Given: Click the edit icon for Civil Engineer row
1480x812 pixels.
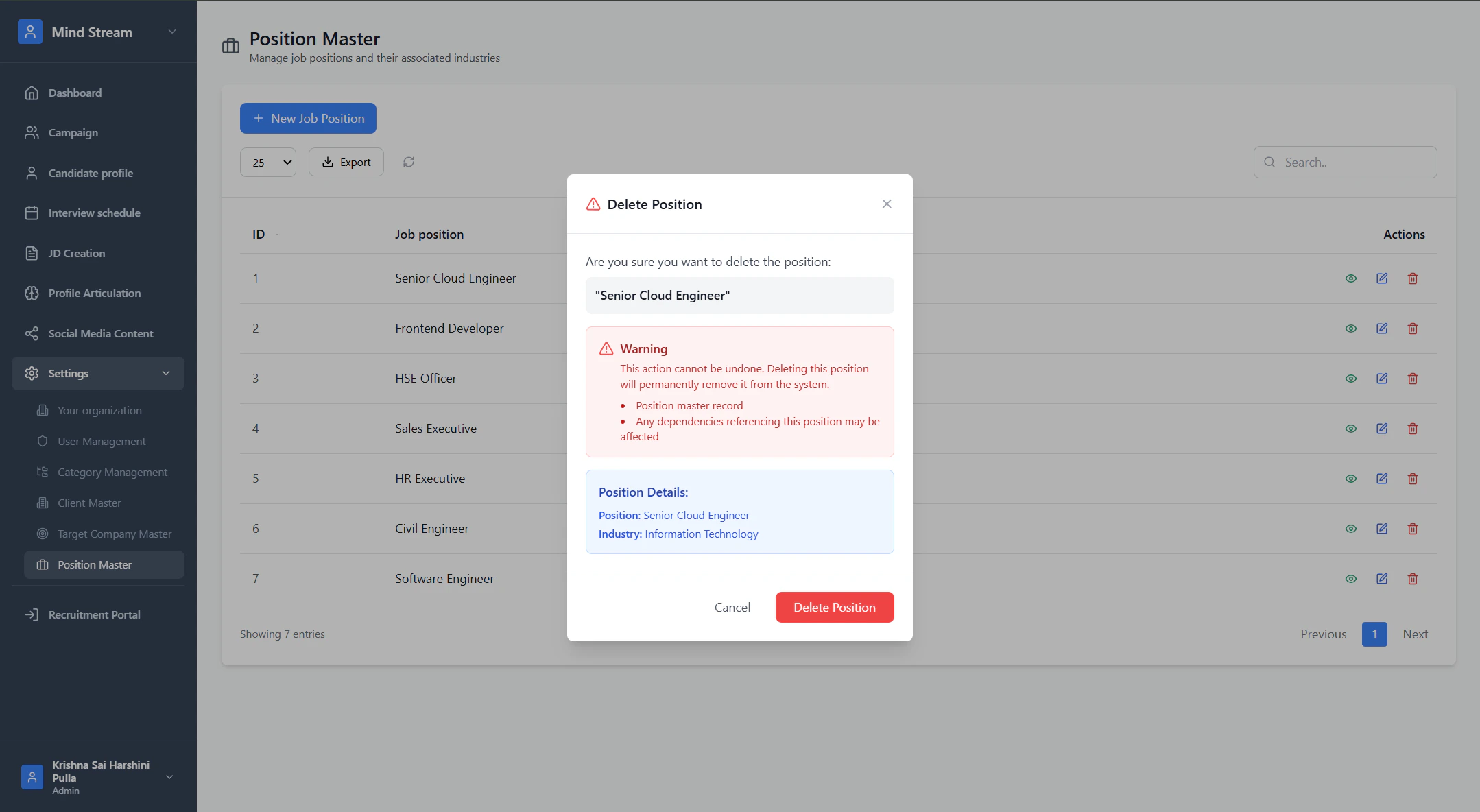Looking at the screenshot, I should 1382,529.
